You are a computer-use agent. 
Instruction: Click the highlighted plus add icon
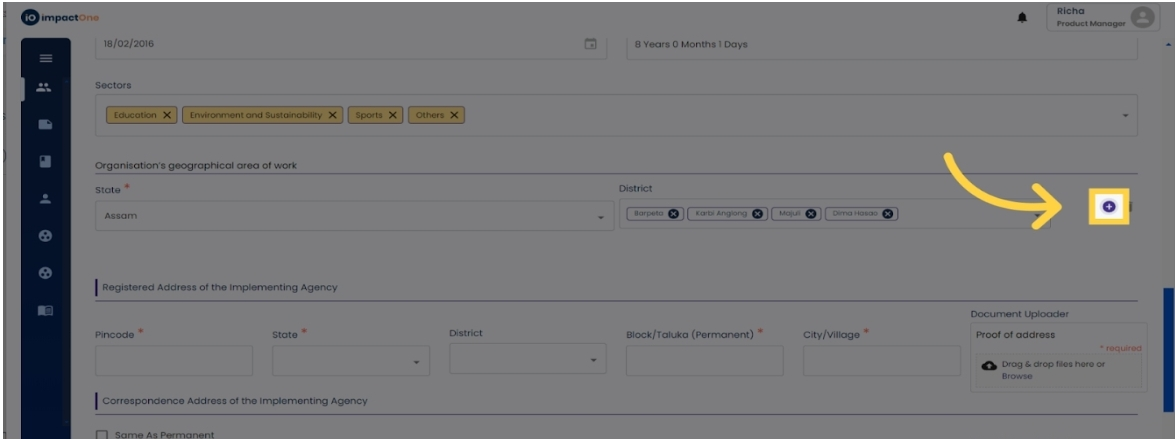pos(1109,206)
